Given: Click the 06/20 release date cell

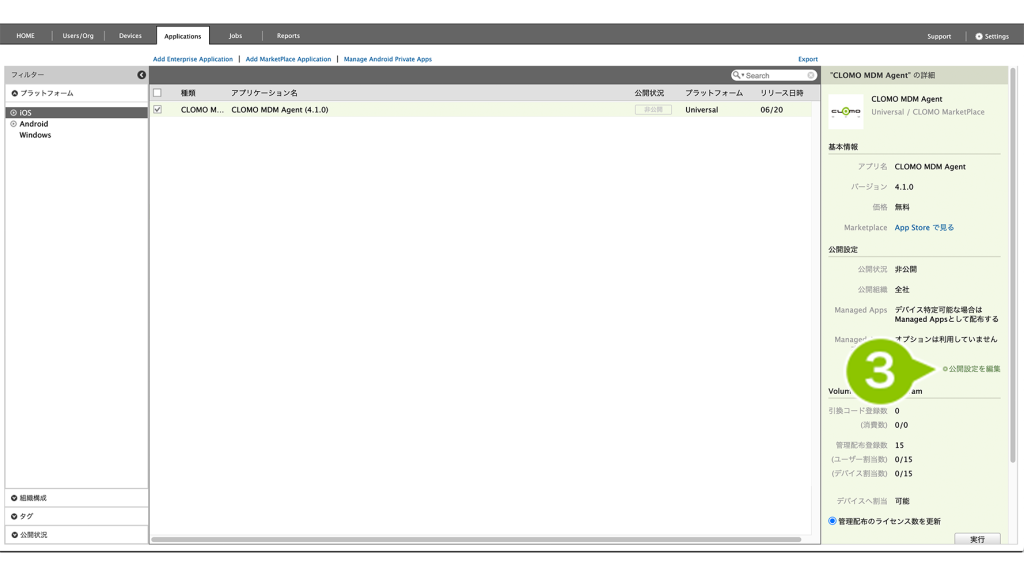Looking at the screenshot, I should tap(771, 110).
